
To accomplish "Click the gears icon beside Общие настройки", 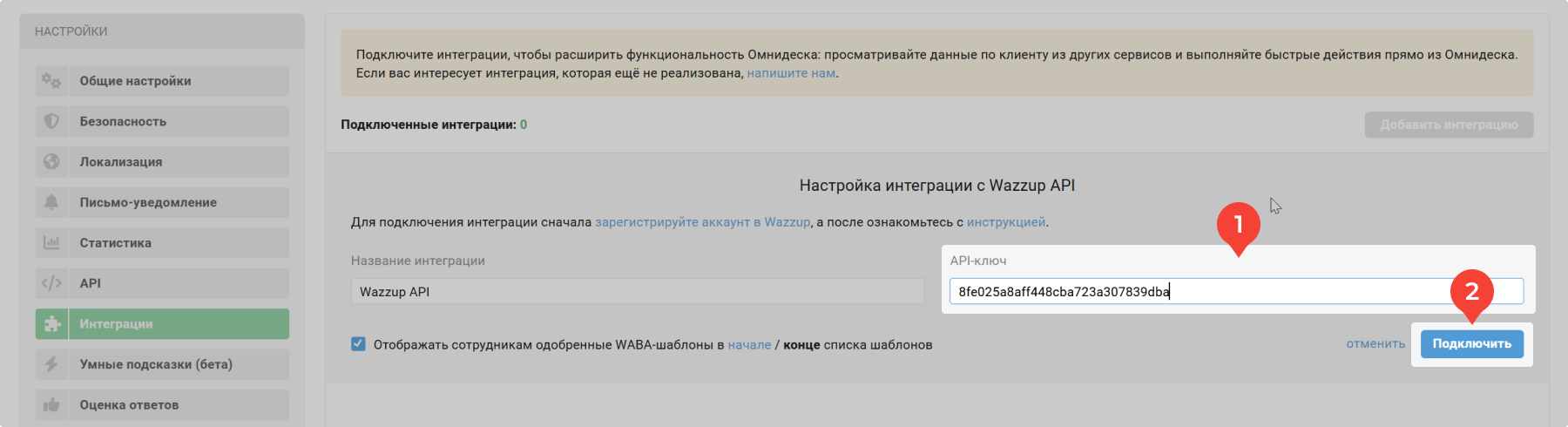I will point(51,81).
